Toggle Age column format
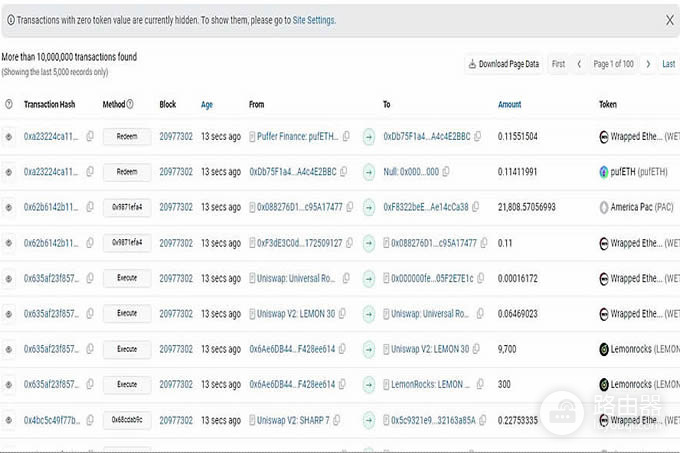 point(207,104)
